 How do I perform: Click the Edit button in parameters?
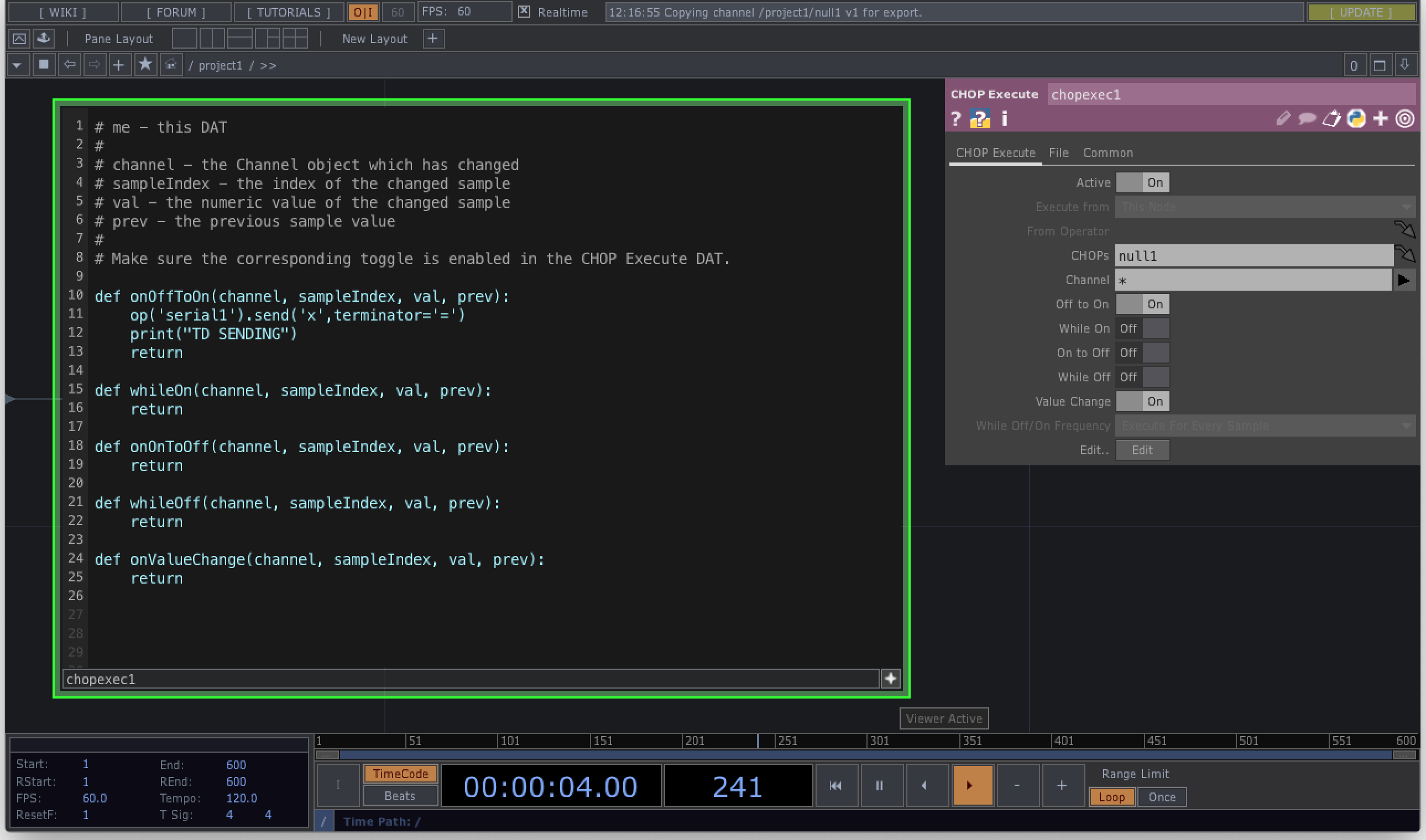tap(1142, 450)
